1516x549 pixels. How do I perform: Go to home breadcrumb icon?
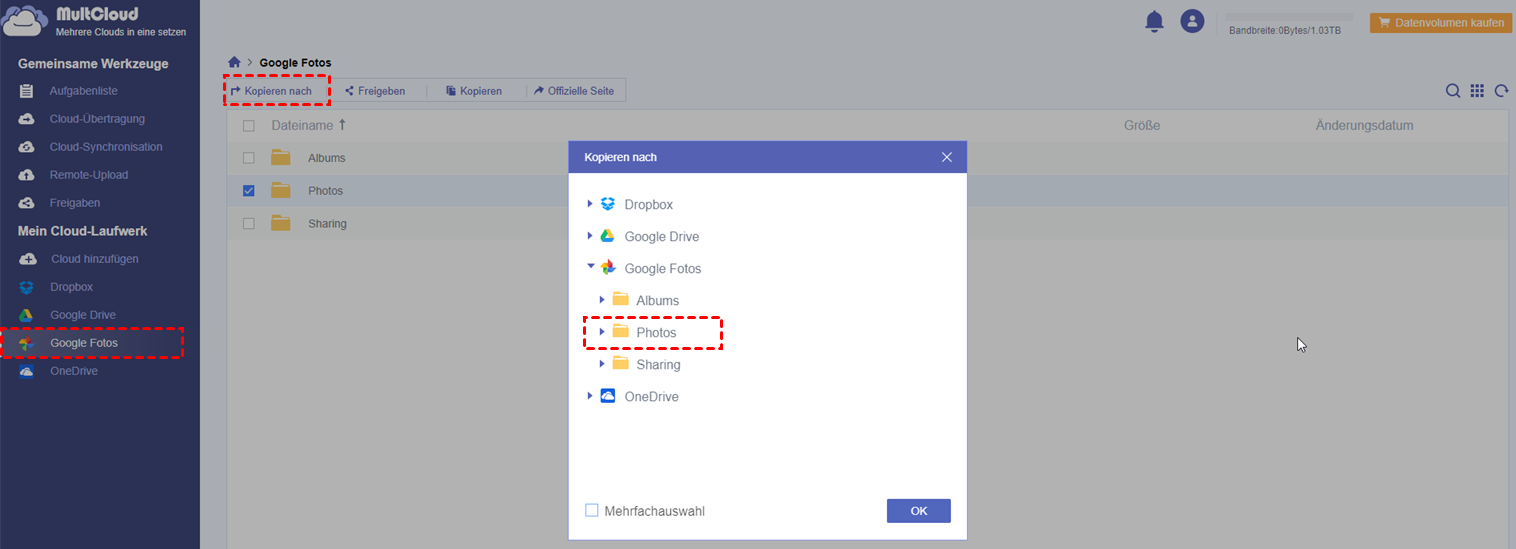click(234, 63)
